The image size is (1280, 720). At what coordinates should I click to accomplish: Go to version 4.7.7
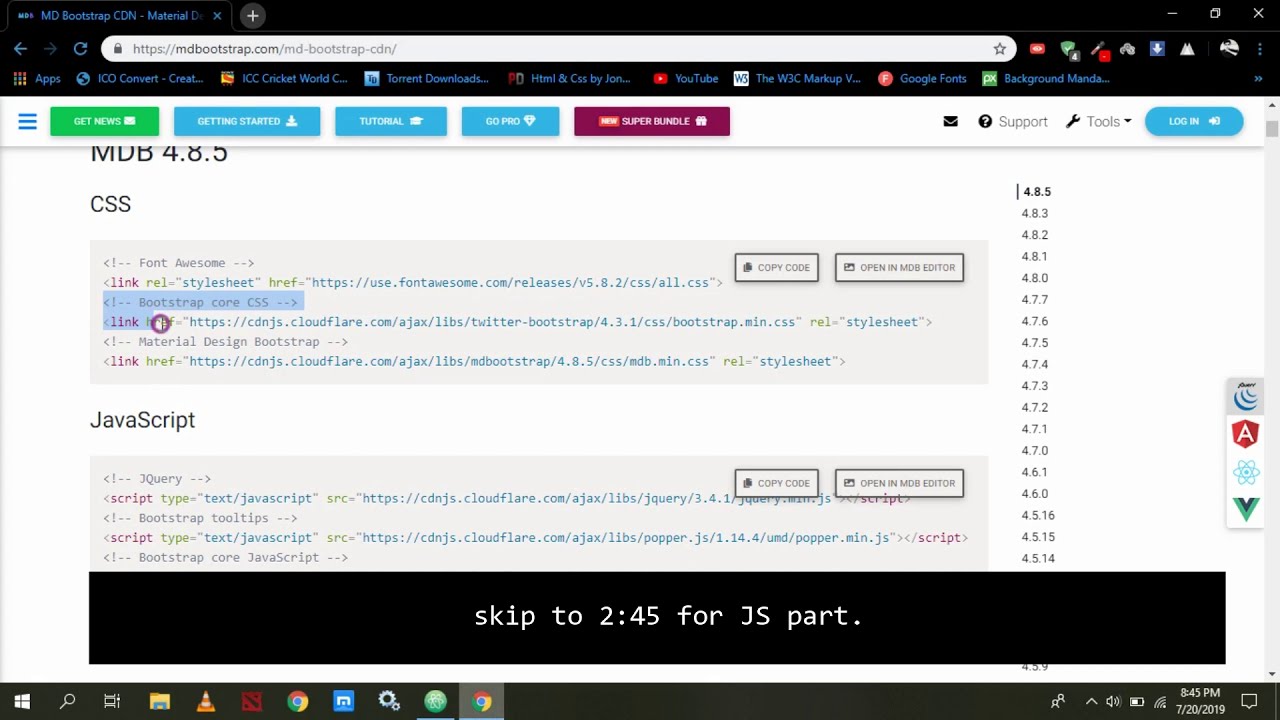point(1034,300)
